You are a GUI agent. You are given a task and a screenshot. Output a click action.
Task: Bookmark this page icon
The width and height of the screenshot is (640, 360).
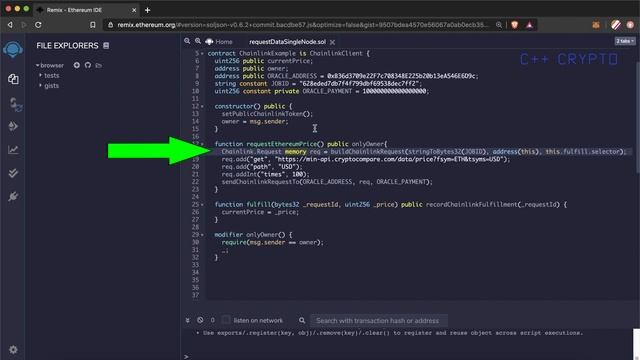point(93,25)
